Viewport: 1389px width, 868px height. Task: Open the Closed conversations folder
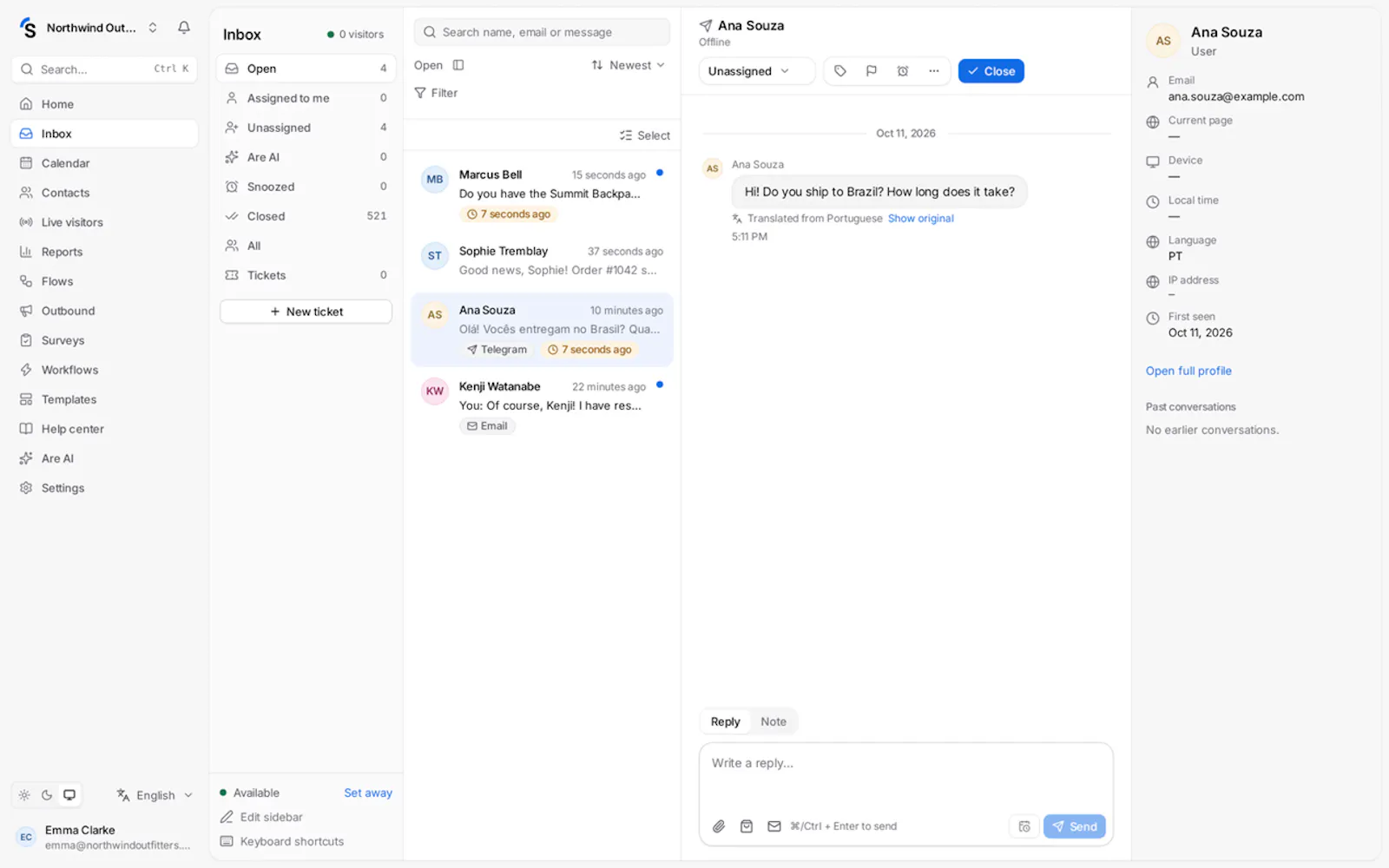click(x=306, y=216)
